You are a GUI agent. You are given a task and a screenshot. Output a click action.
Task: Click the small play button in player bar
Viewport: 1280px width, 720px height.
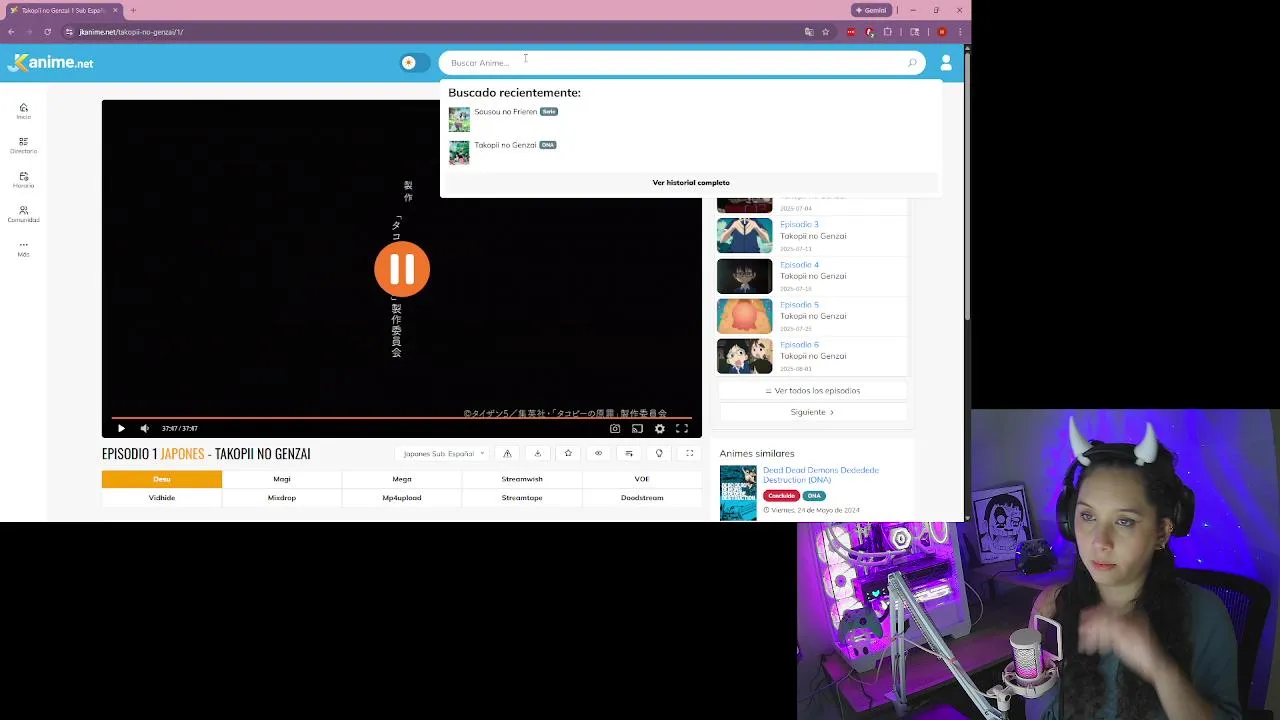[x=121, y=428]
